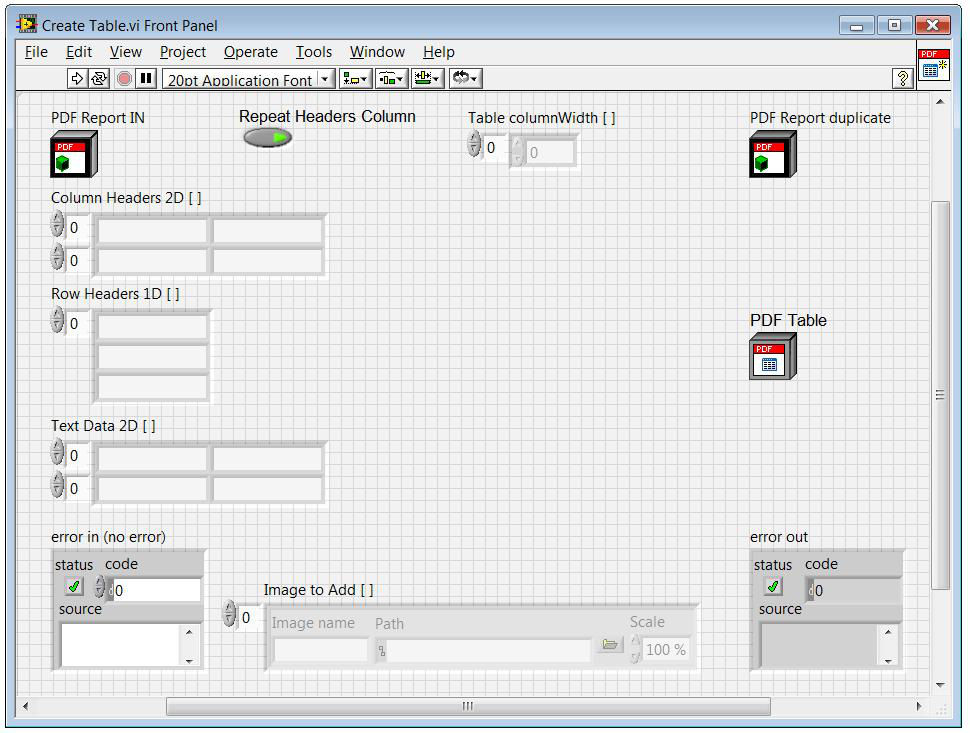Screen dimensions: 970x733
Task: Open the Align Objects dropdown
Action: coord(355,79)
